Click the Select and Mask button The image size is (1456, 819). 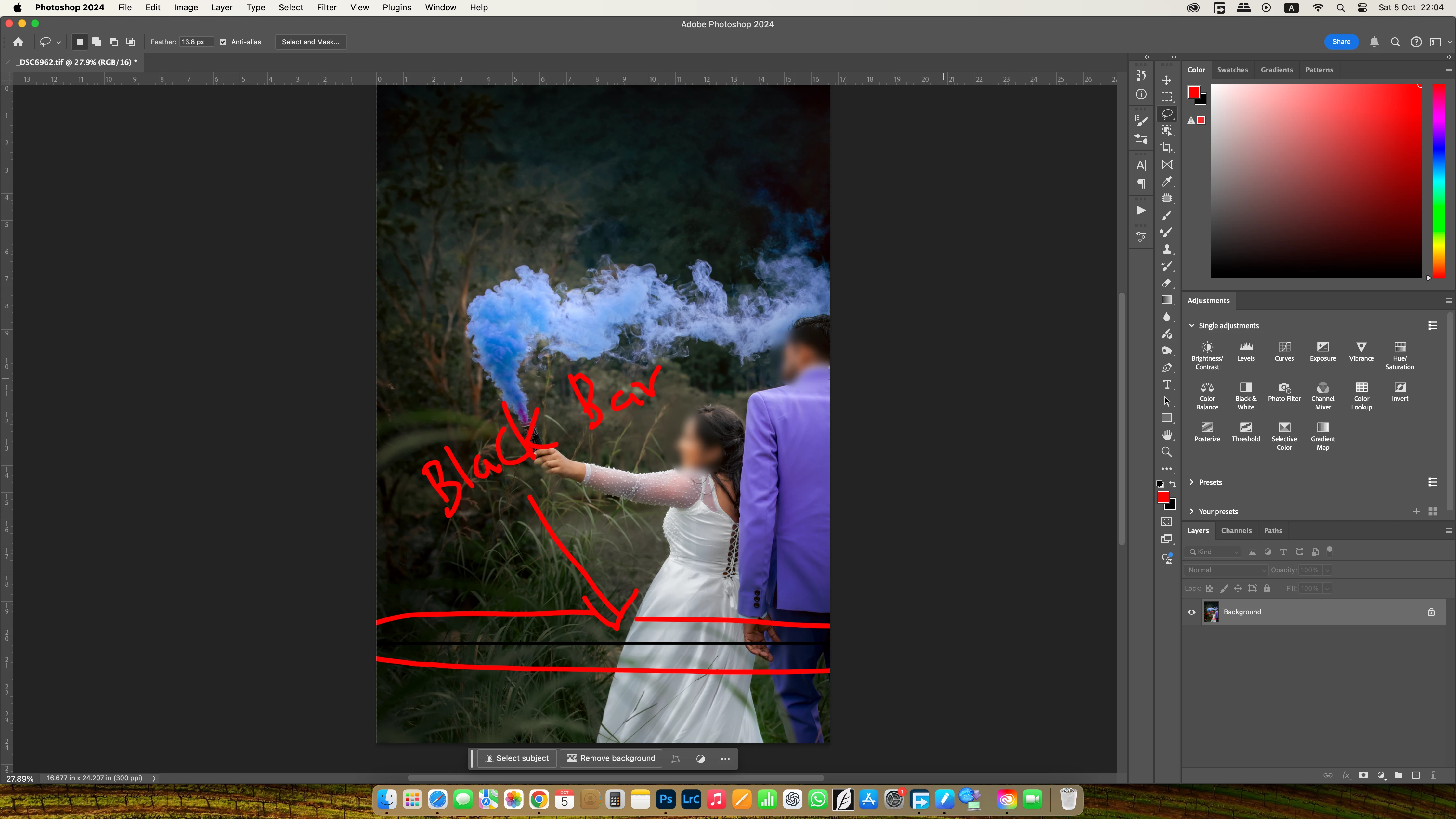coord(310,42)
